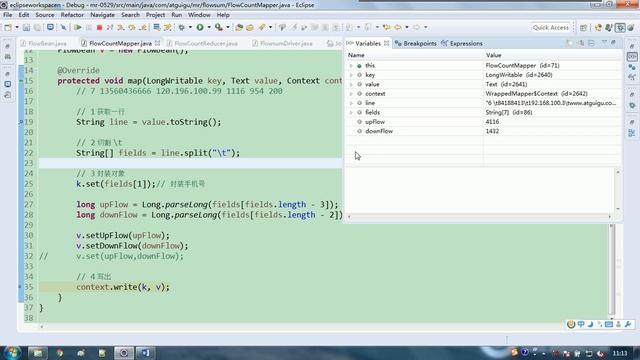The image size is (640, 360).
Task: Expand the 'key' variable
Action: [x=351, y=75]
